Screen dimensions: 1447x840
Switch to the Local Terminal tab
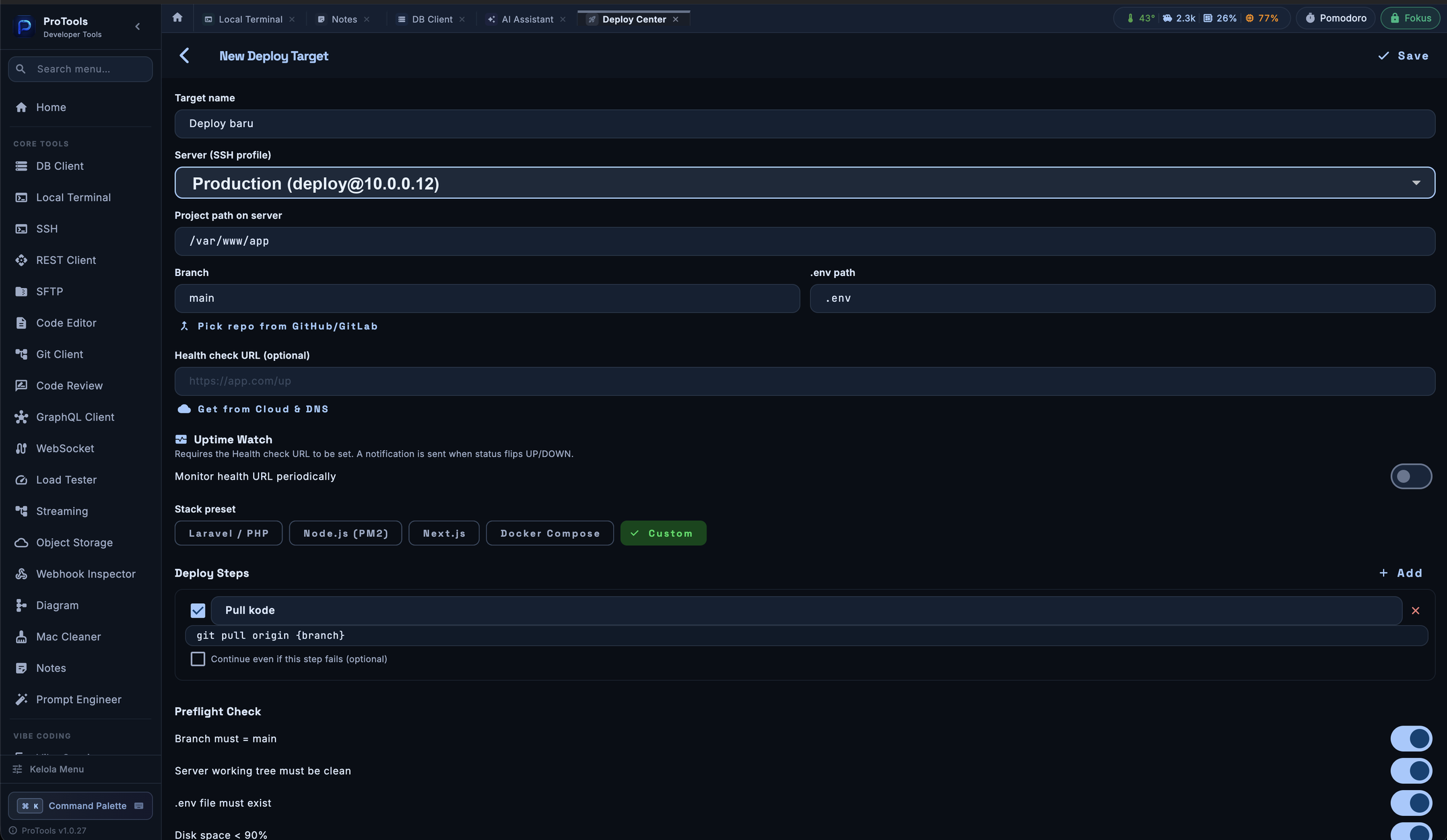(x=250, y=19)
